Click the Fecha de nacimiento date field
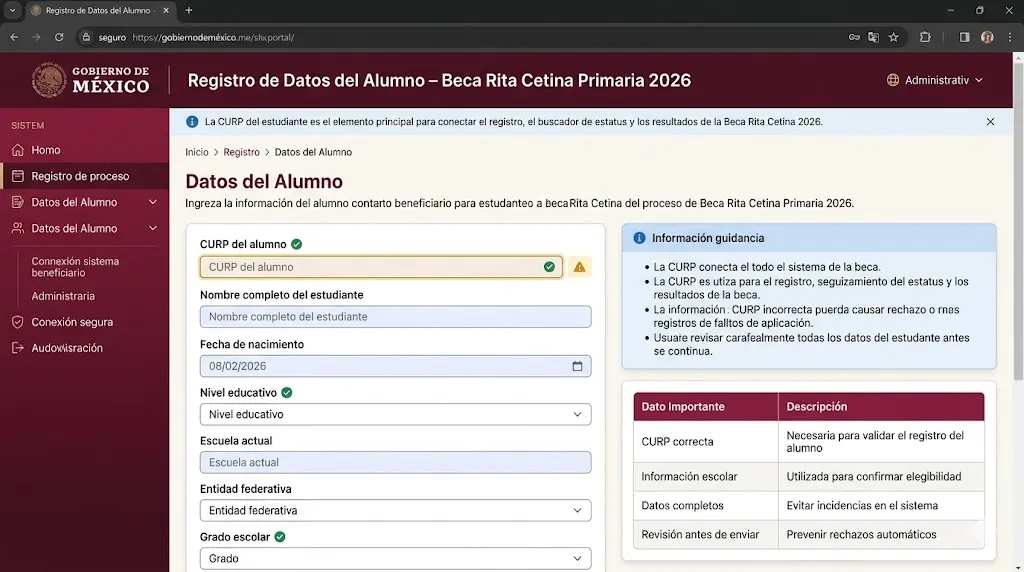The image size is (1024, 572). [x=395, y=366]
